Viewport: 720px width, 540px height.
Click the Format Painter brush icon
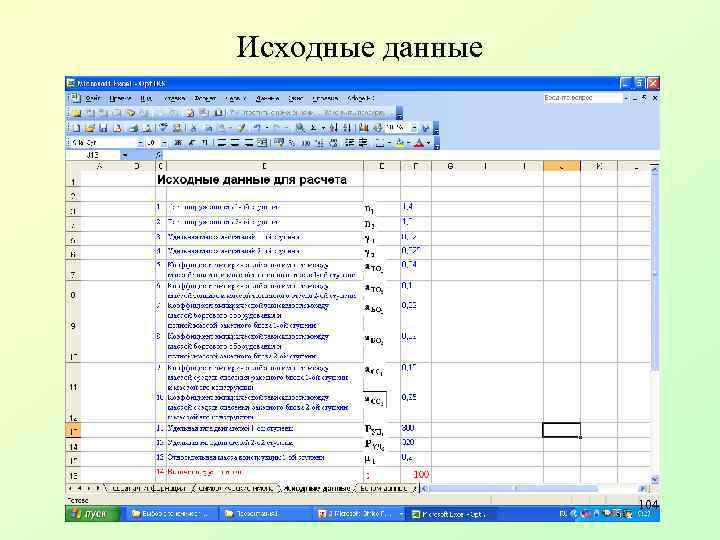pos(241,128)
